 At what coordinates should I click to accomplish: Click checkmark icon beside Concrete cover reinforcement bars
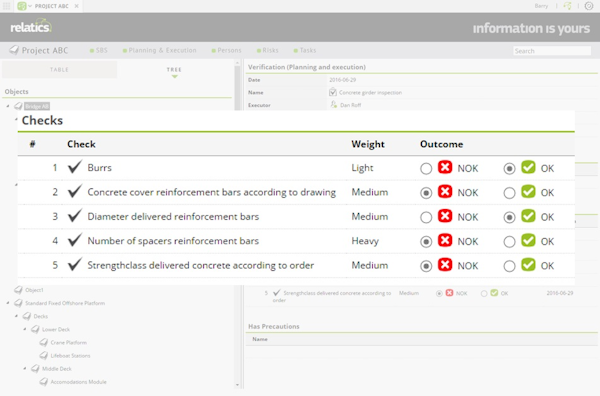point(75,191)
